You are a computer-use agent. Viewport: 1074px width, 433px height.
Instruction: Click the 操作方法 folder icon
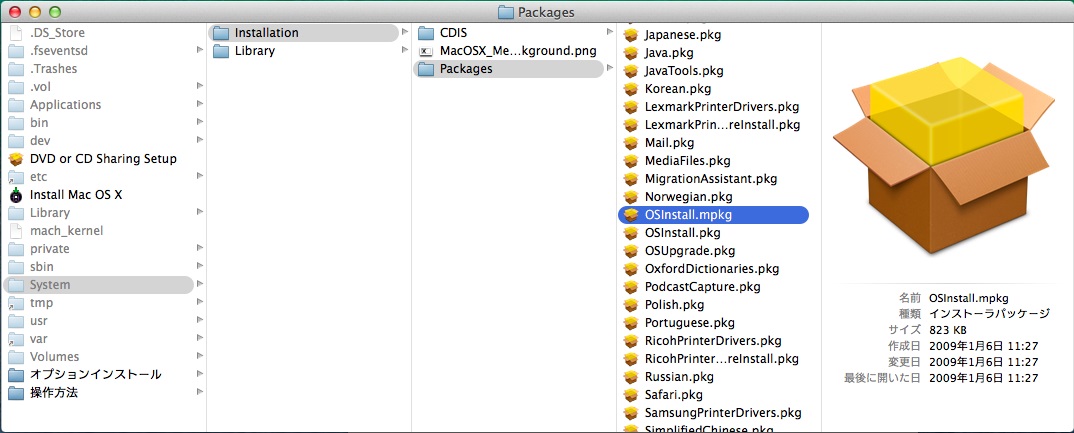click(16, 393)
